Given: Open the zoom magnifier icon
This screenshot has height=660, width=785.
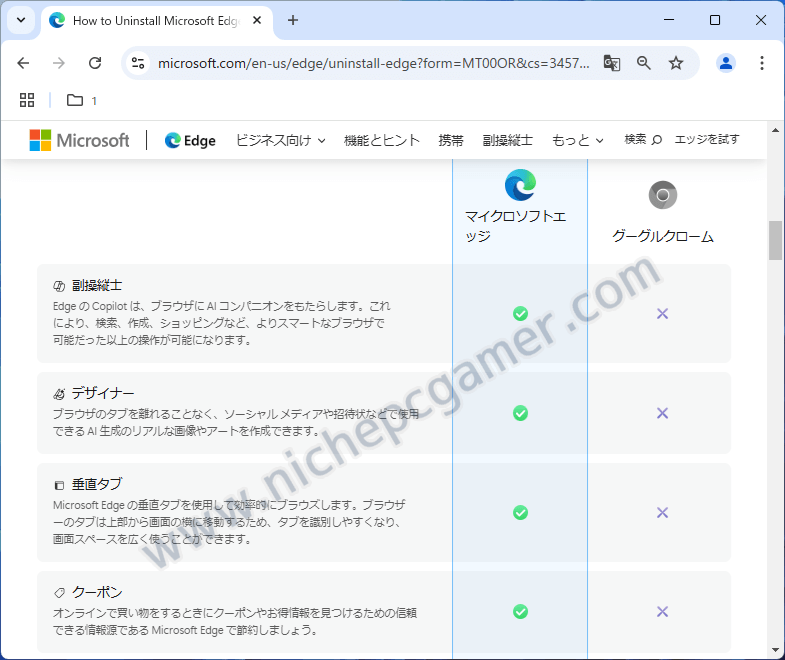Looking at the screenshot, I should pos(644,63).
